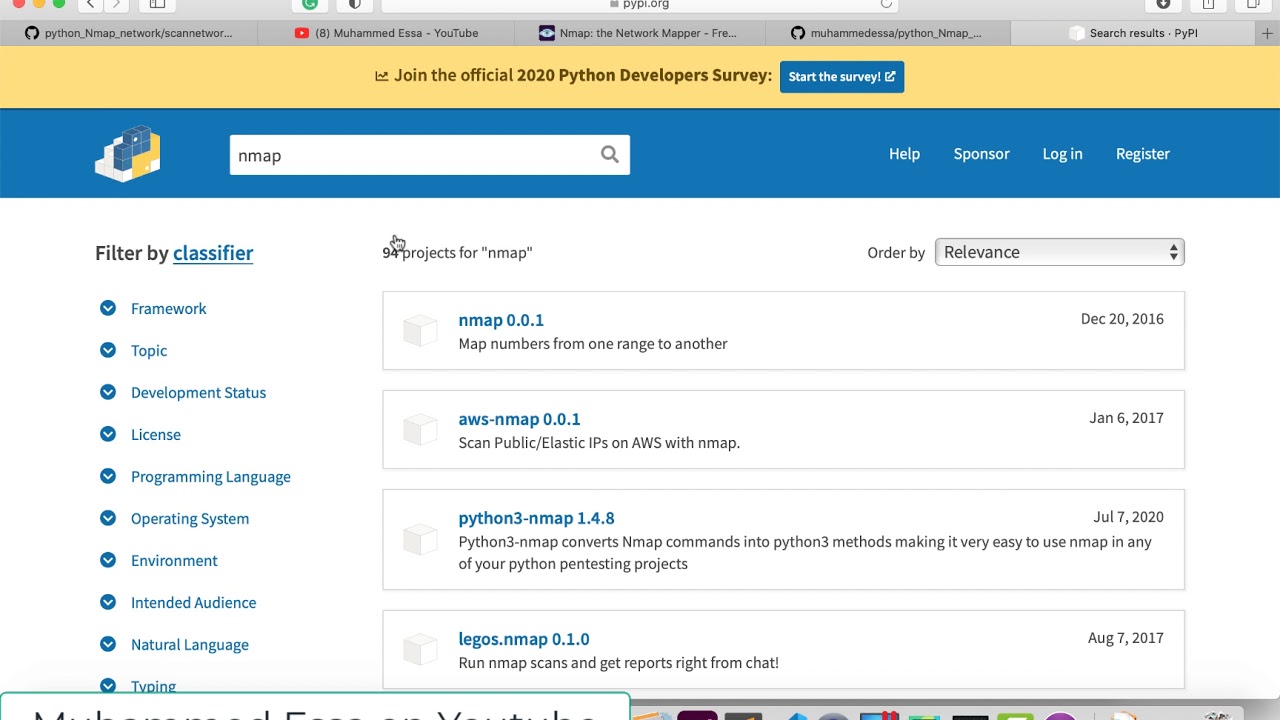This screenshot has height=720, width=1280.
Task: Click the search magnifier icon
Action: (x=609, y=154)
